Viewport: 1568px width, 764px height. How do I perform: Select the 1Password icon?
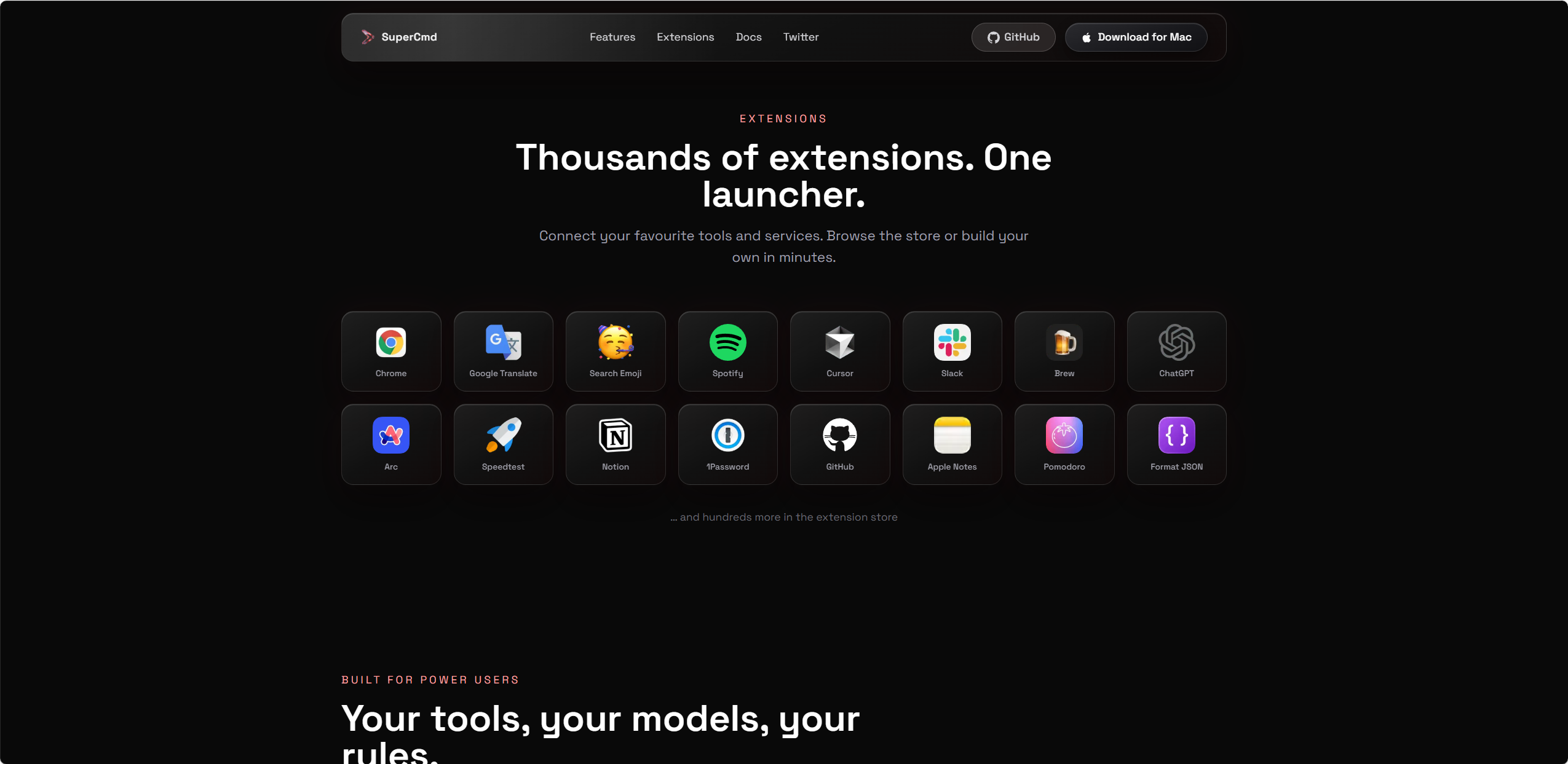727,435
